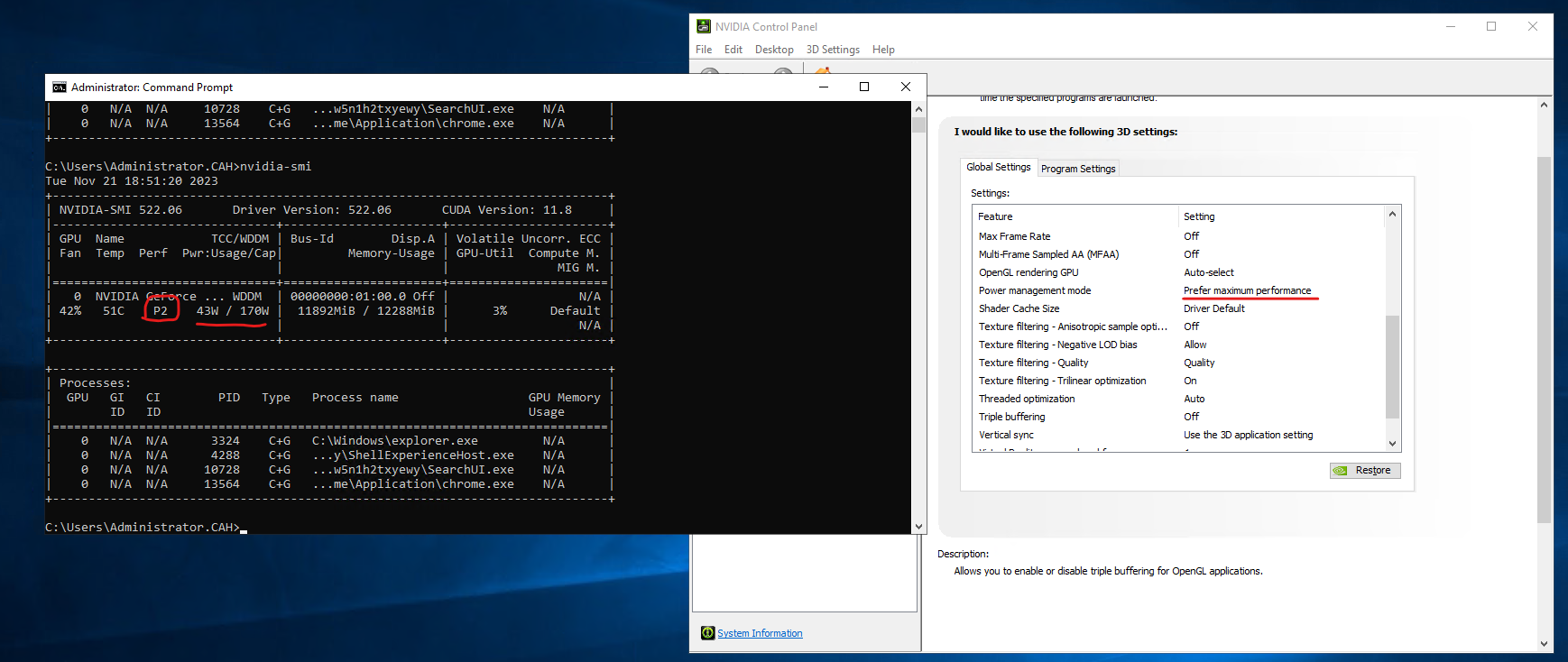The height and width of the screenshot is (662, 1568).
Task: Click the NVIDIA Control Panel title icon
Action: pos(704,26)
